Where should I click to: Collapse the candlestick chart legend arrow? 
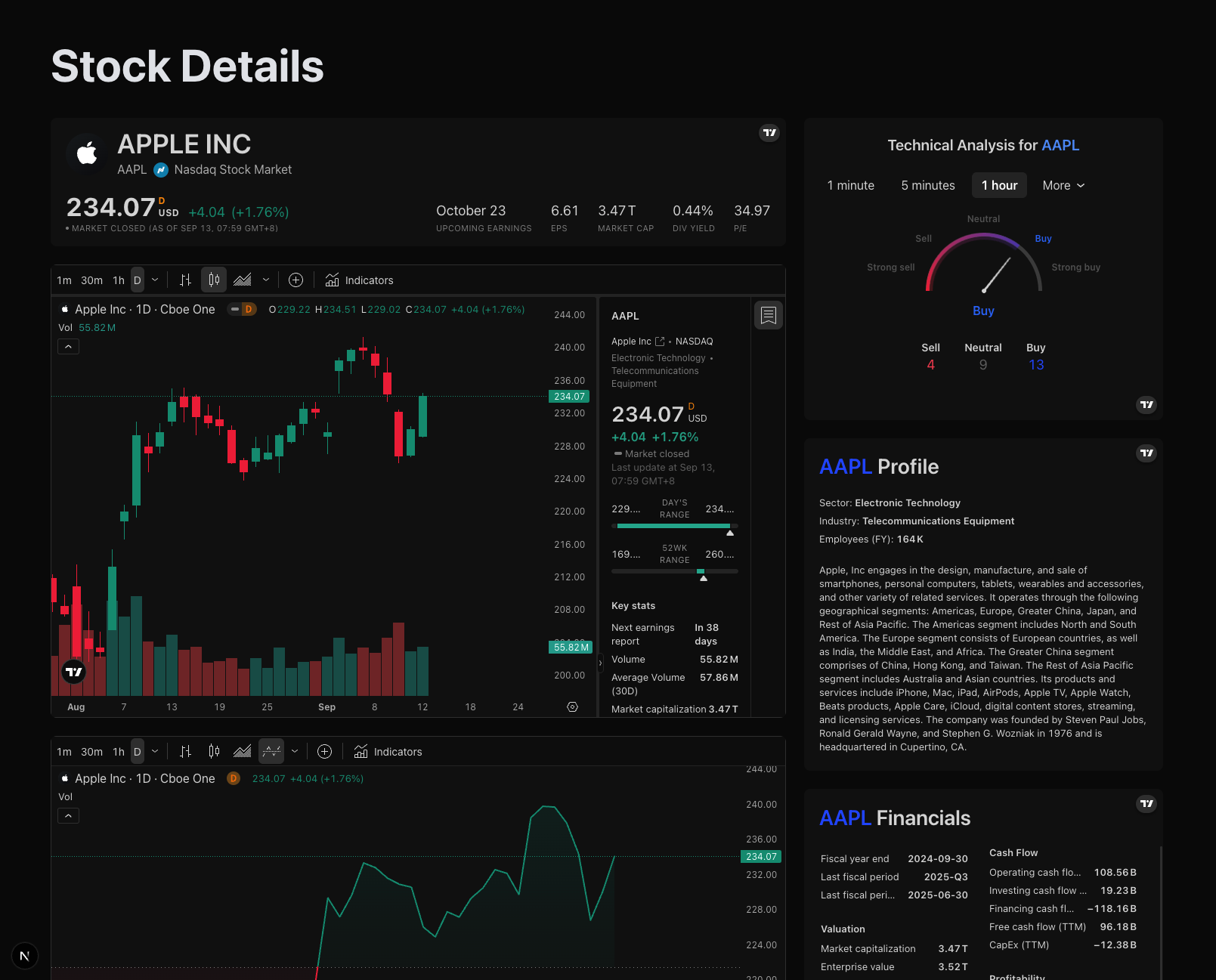[x=69, y=347]
